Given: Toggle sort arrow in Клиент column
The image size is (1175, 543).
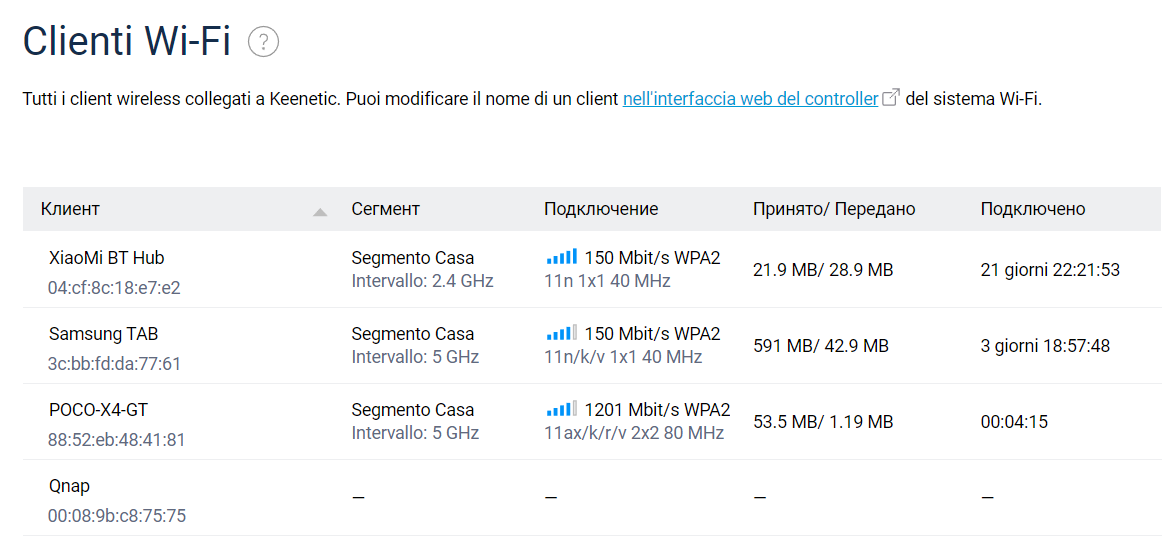Looking at the screenshot, I should coord(320,211).
